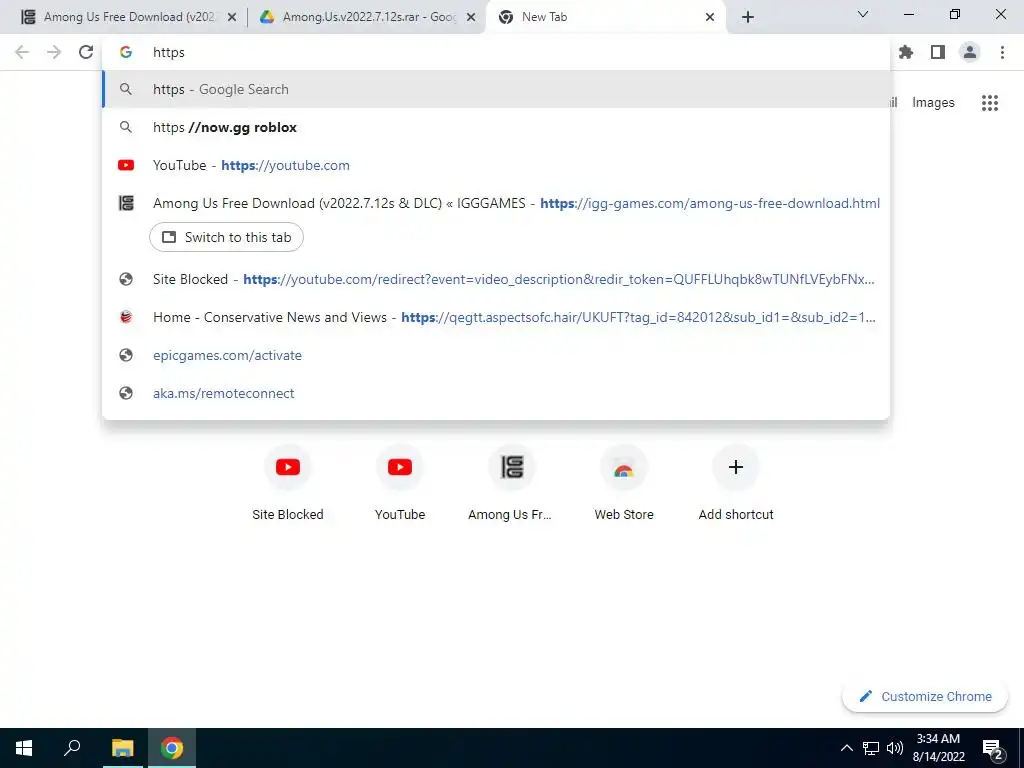This screenshot has width=1024, height=768.
Task: Click the Chrome taskbar icon
Action: (x=172, y=748)
